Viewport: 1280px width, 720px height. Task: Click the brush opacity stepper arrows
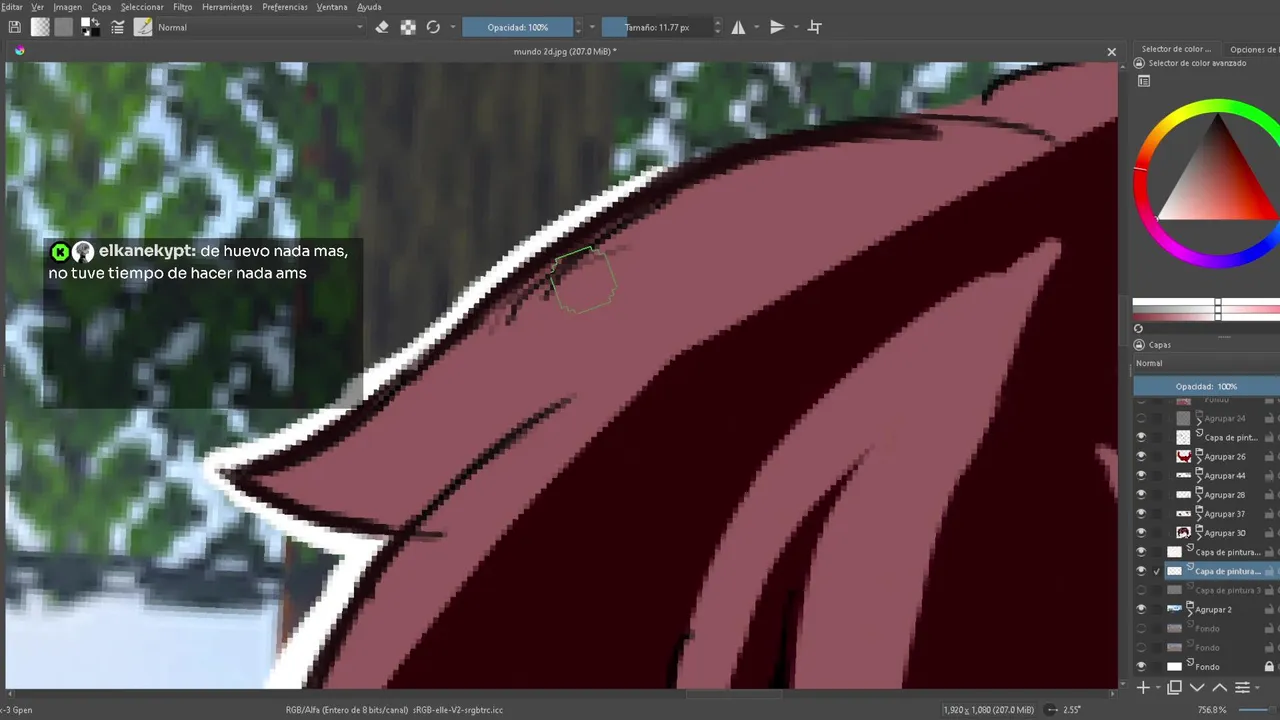pos(578,27)
